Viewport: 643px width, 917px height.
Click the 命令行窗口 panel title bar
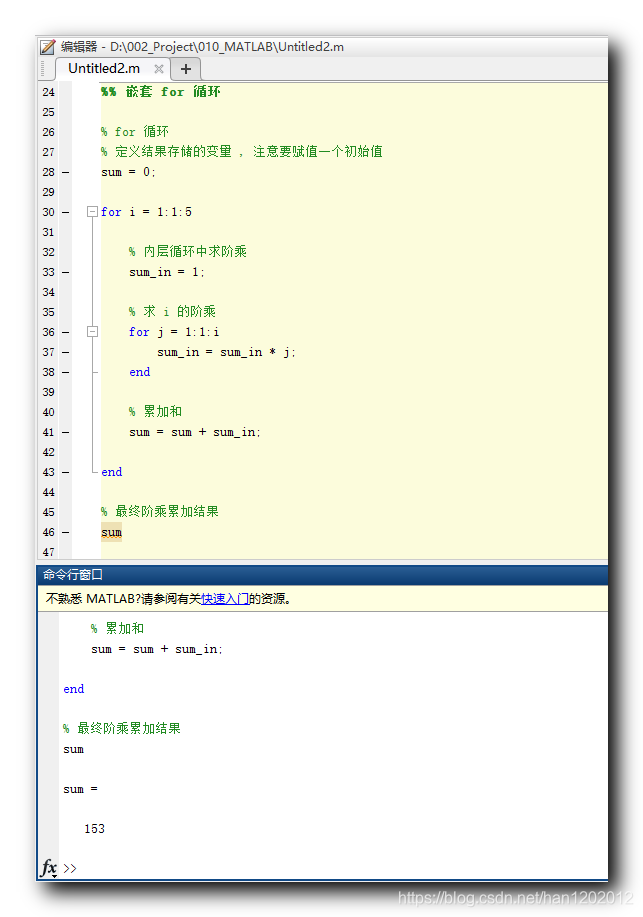[322, 575]
